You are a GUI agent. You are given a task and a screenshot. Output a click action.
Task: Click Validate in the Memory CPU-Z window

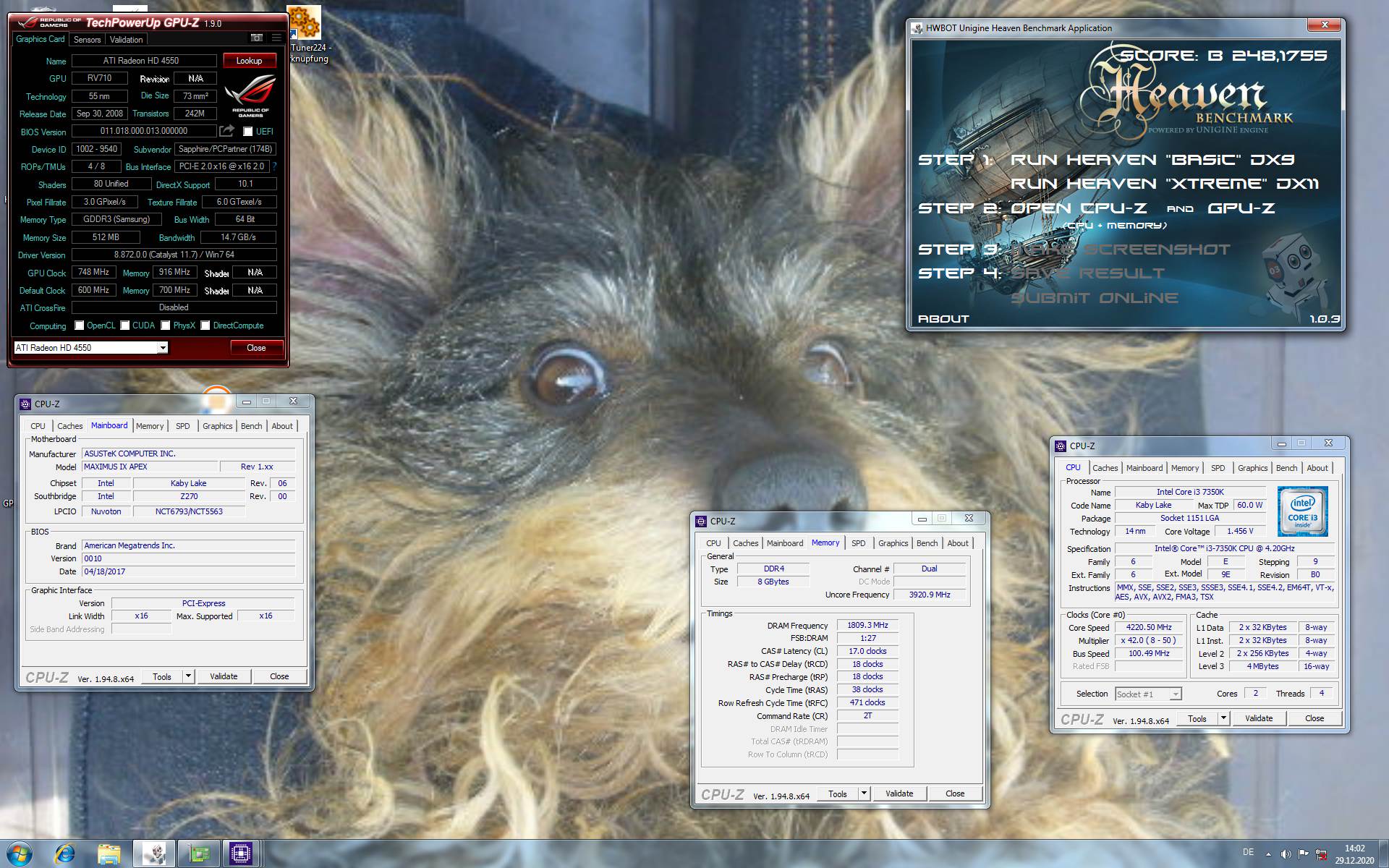899,793
